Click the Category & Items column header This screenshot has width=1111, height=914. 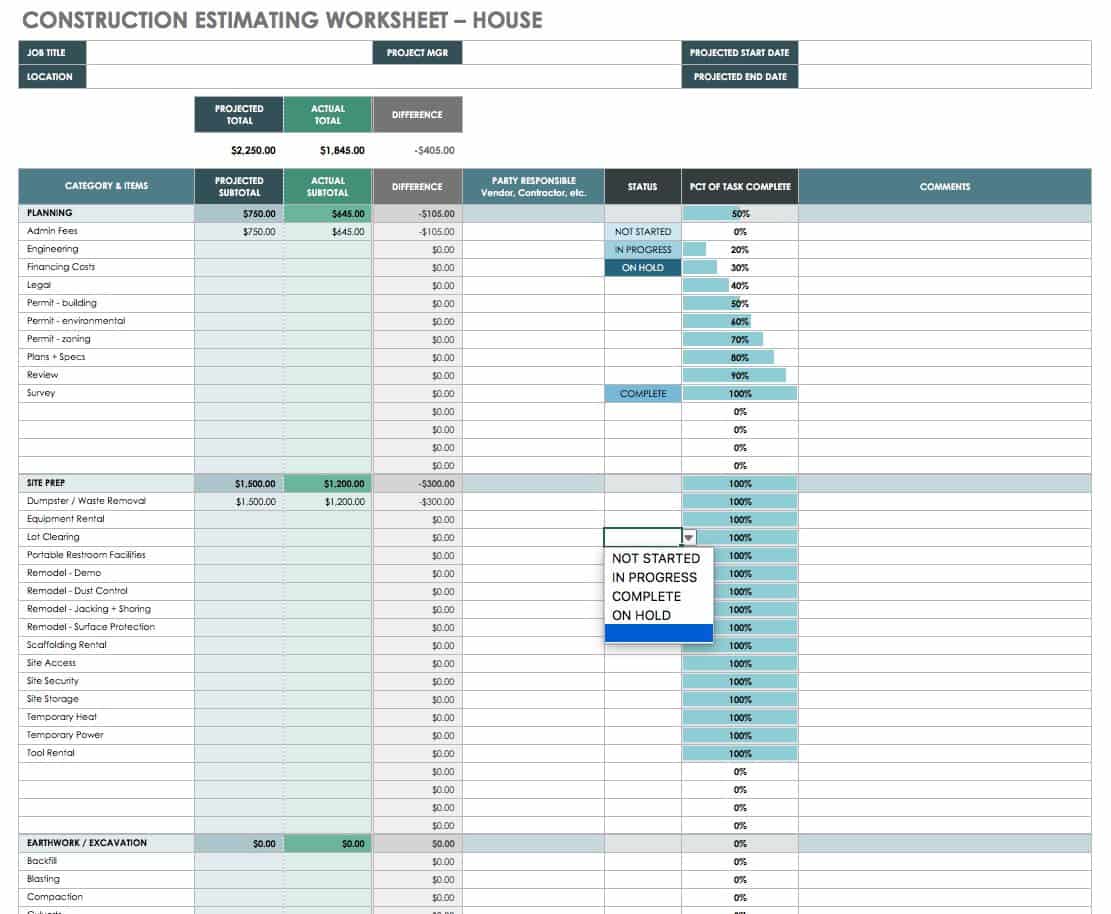pos(106,186)
